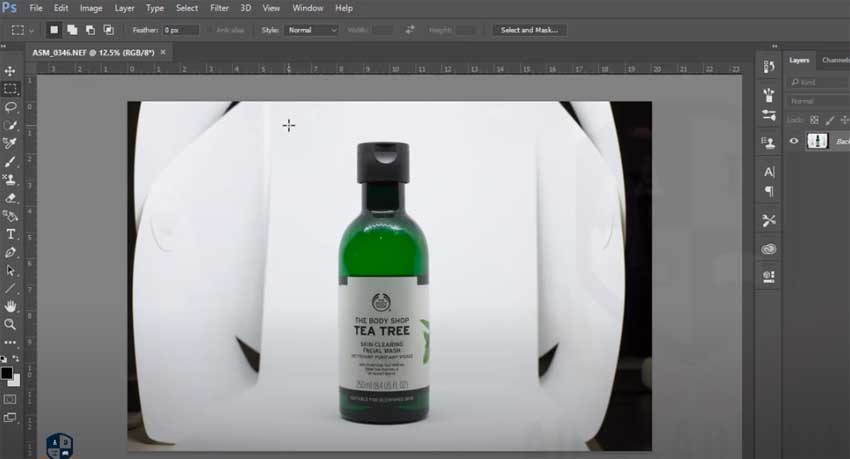
Task: Choose Add to Selection mode
Action: coord(72,30)
